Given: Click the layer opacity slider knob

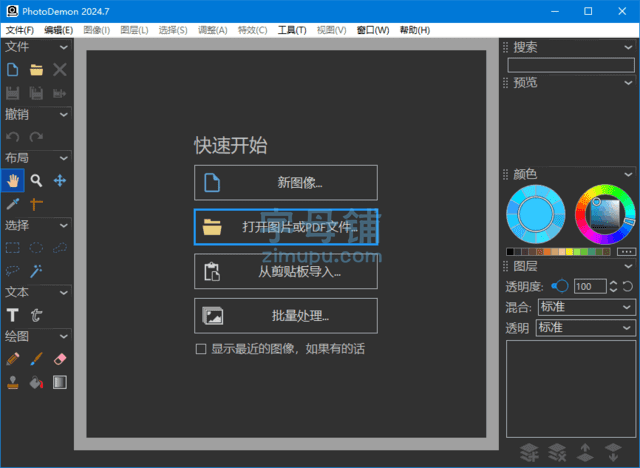Looking at the screenshot, I should coord(562,286).
